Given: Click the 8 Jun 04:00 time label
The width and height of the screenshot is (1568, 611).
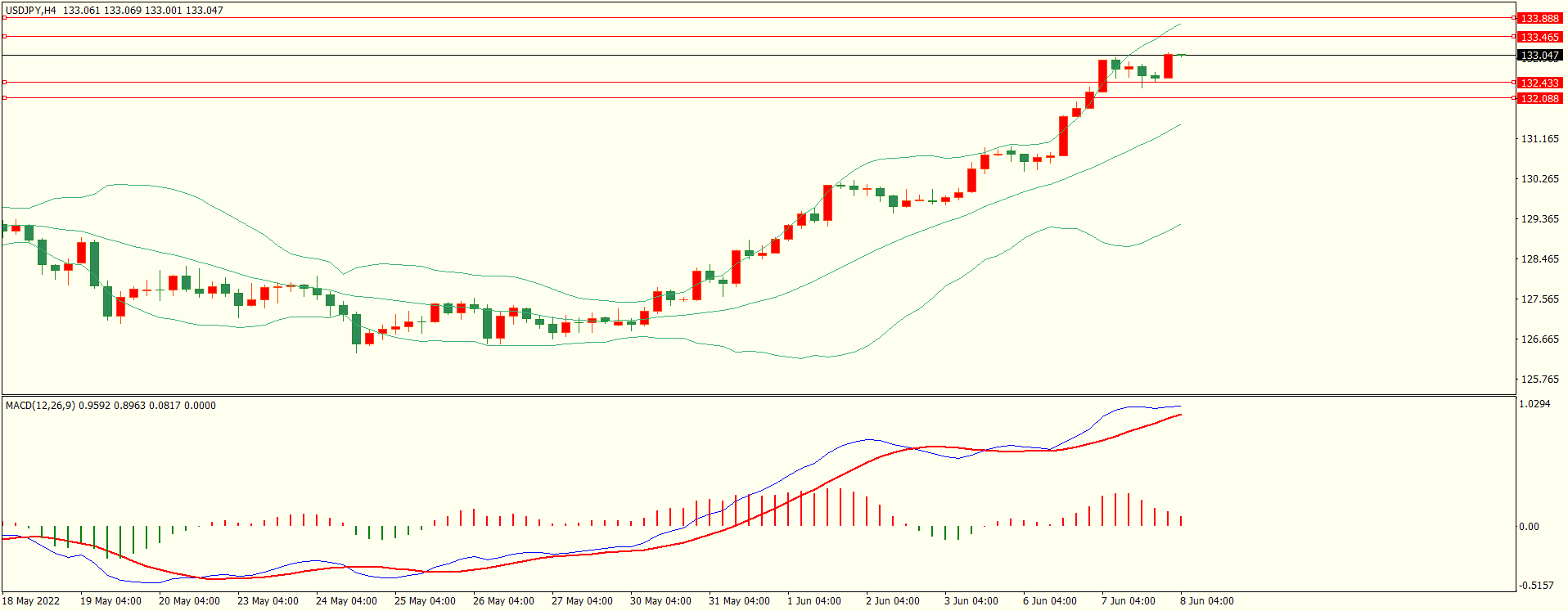Looking at the screenshot, I should [1207, 601].
